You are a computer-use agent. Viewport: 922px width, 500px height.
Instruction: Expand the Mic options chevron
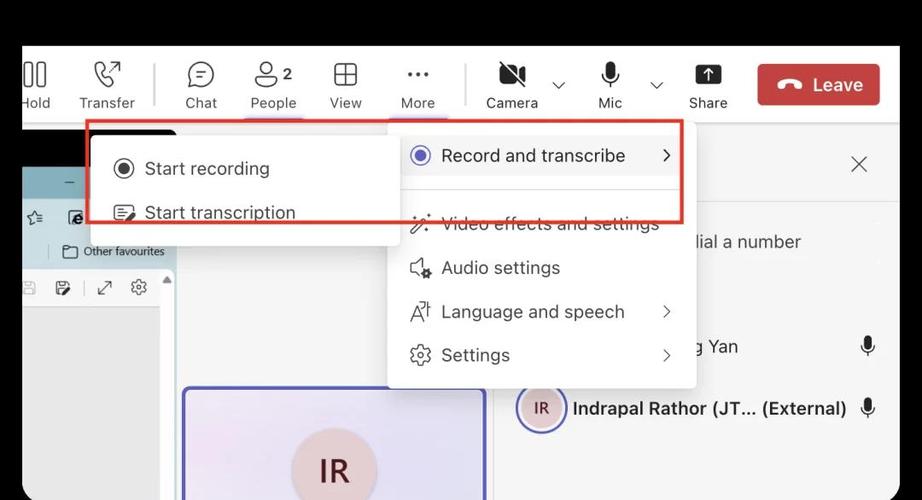pyautogui.click(x=656, y=86)
